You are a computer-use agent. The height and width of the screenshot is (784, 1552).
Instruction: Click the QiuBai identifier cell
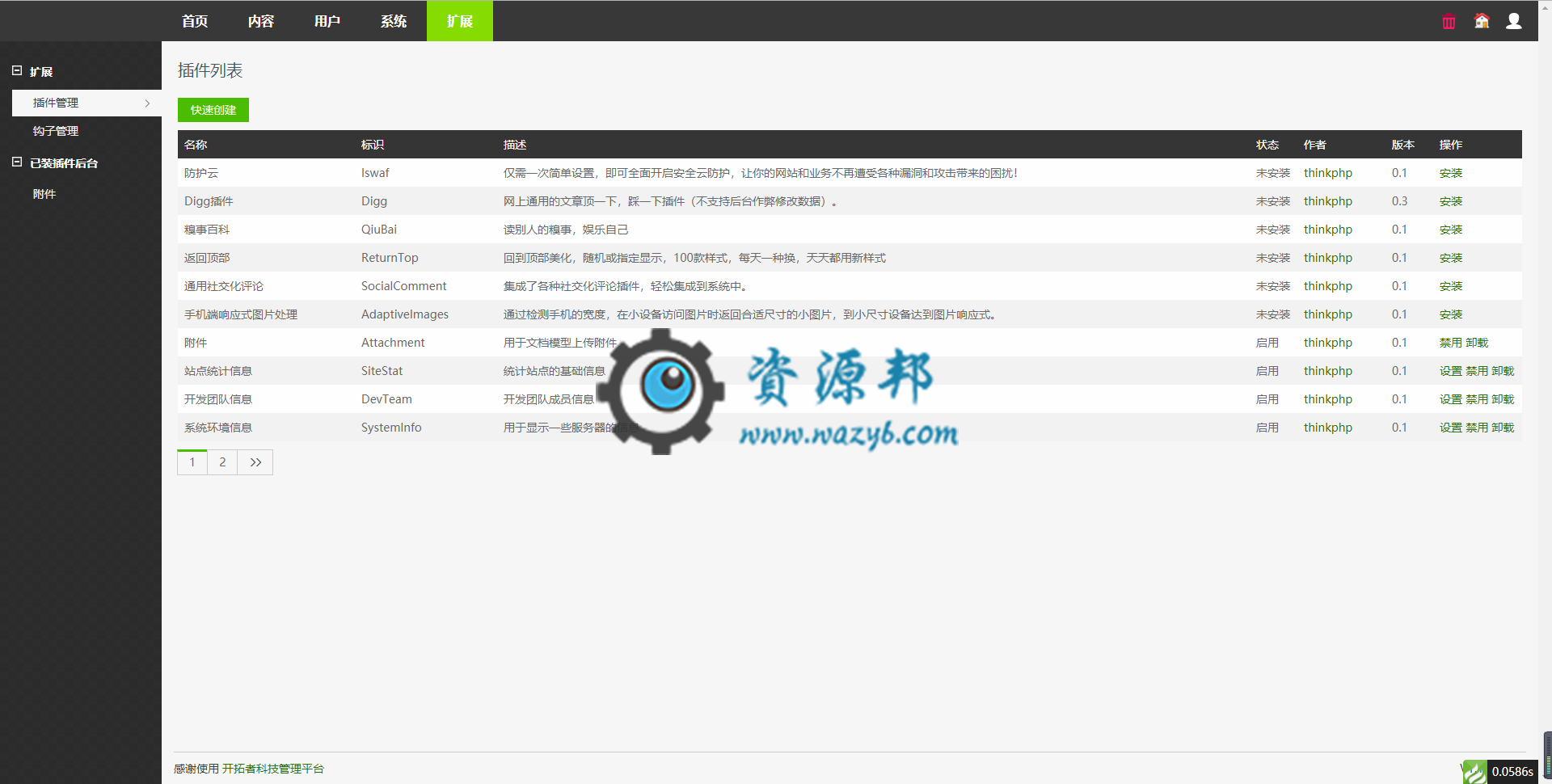point(378,230)
